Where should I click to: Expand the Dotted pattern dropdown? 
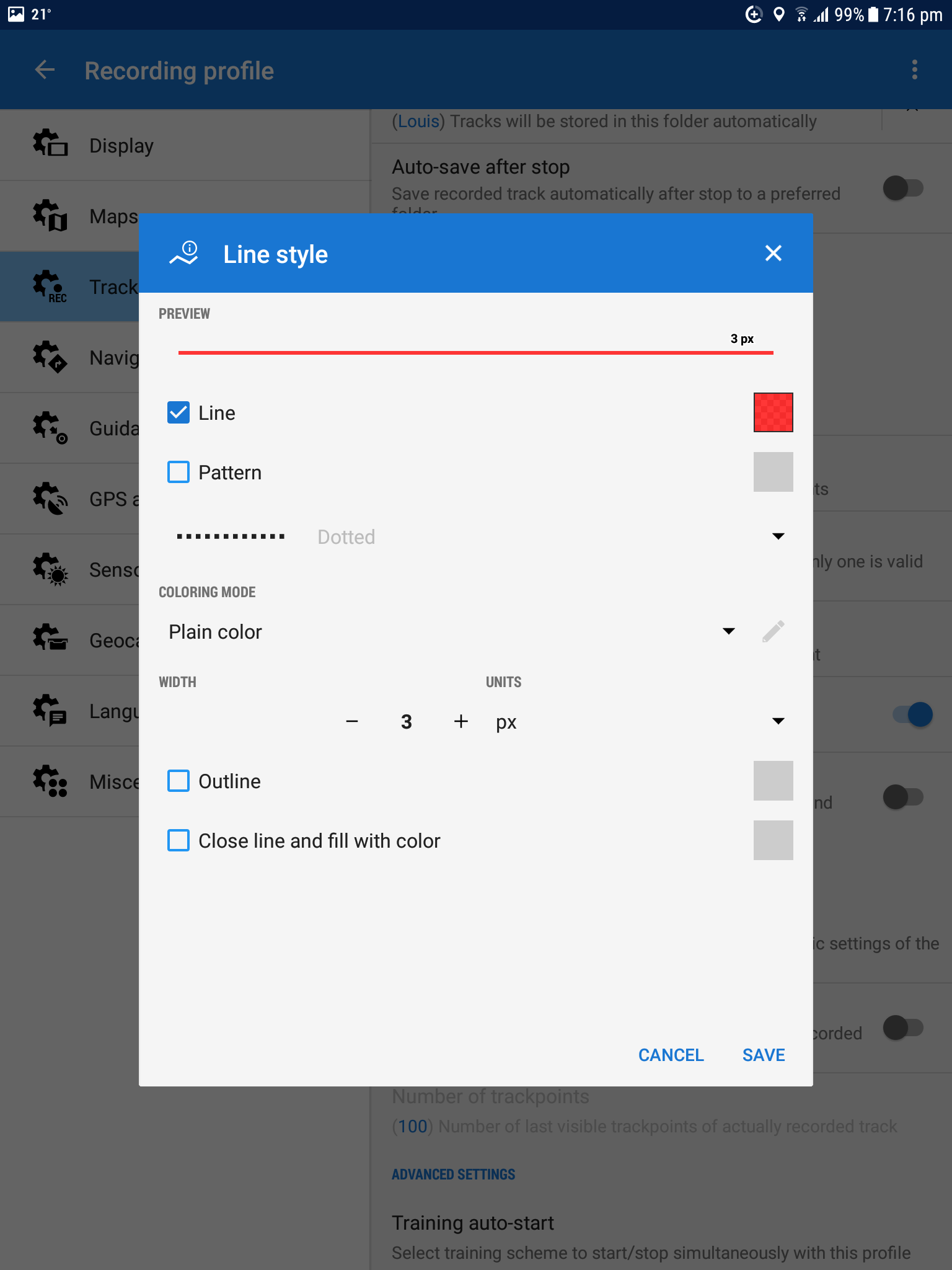(x=778, y=536)
